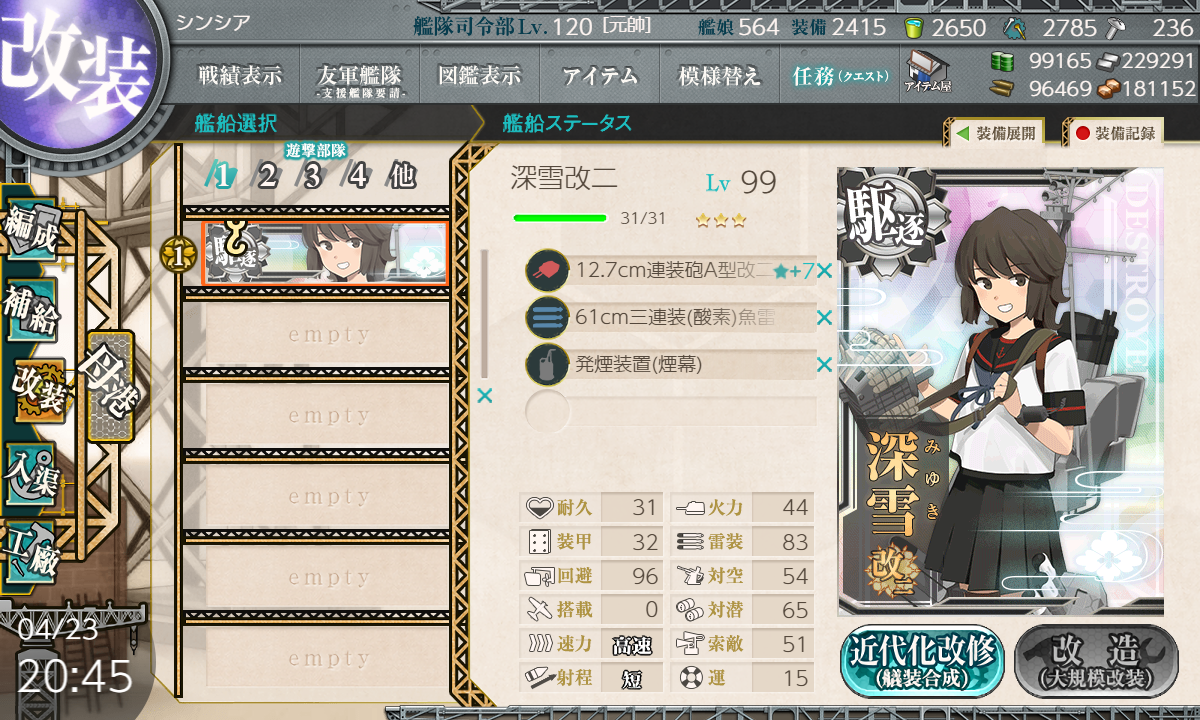
Task: Remove the 61cm triple torpedo equipment
Action: click(824, 318)
